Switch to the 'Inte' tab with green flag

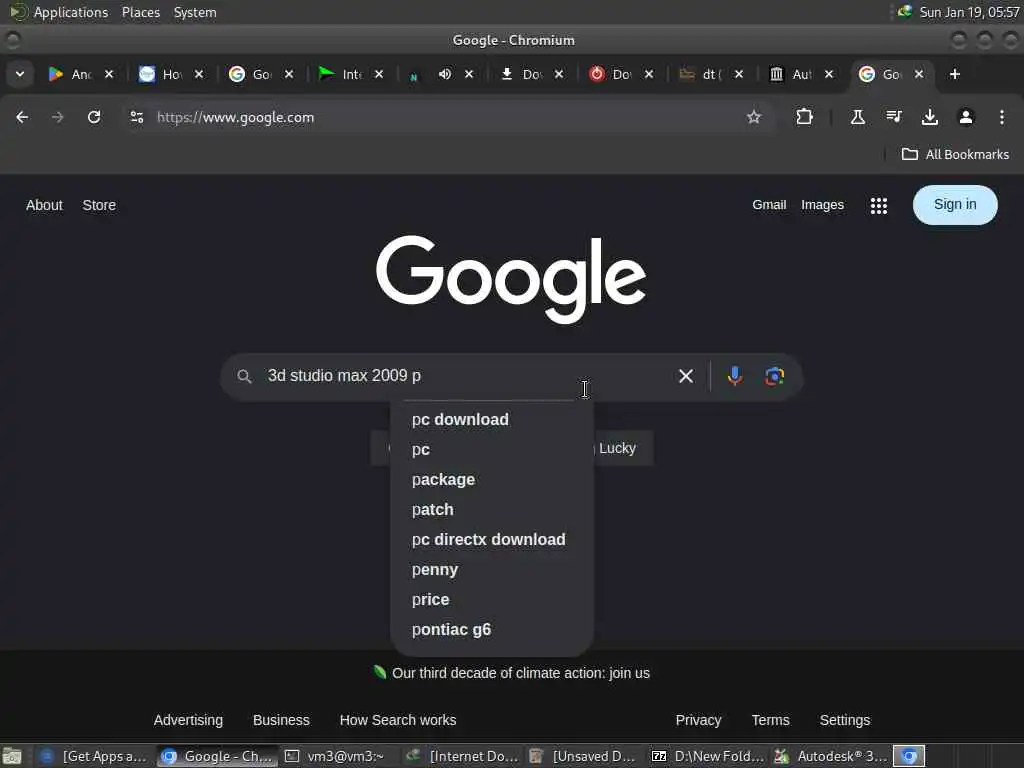point(340,74)
